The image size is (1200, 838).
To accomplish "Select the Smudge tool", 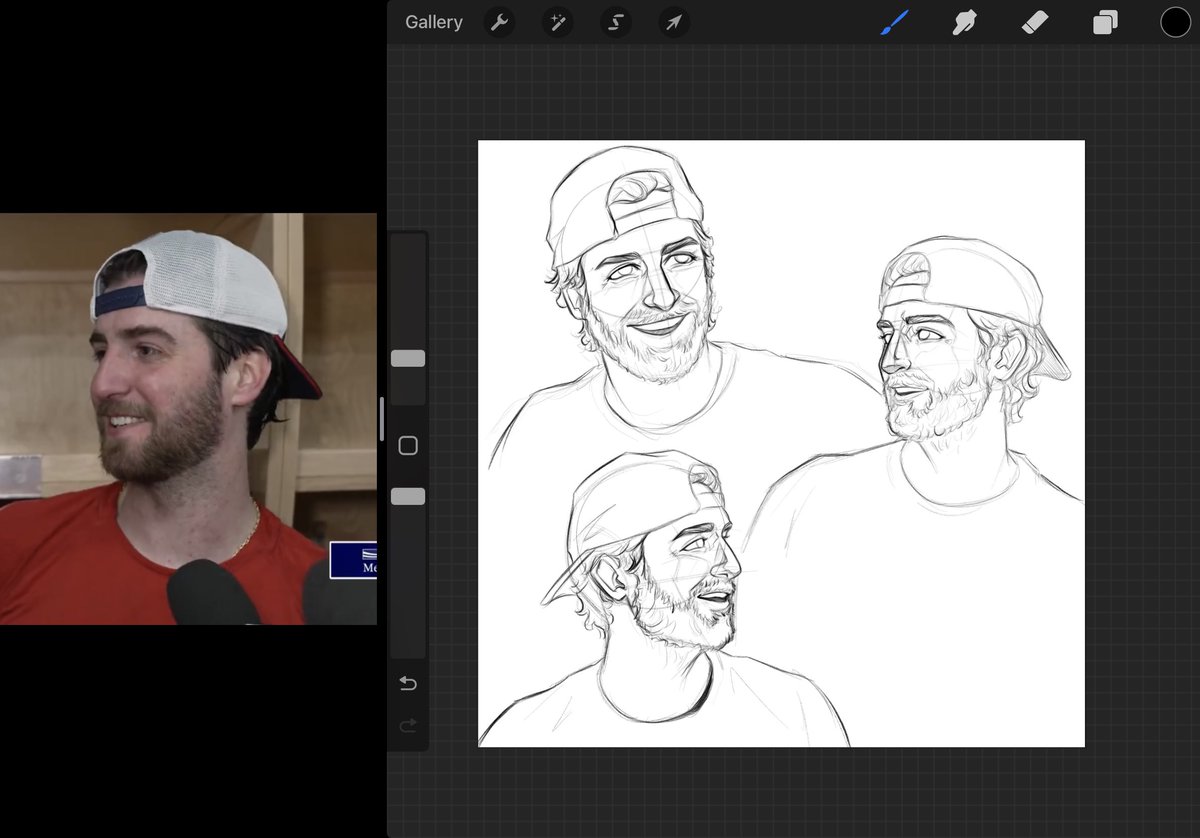I will click(964, 22).
